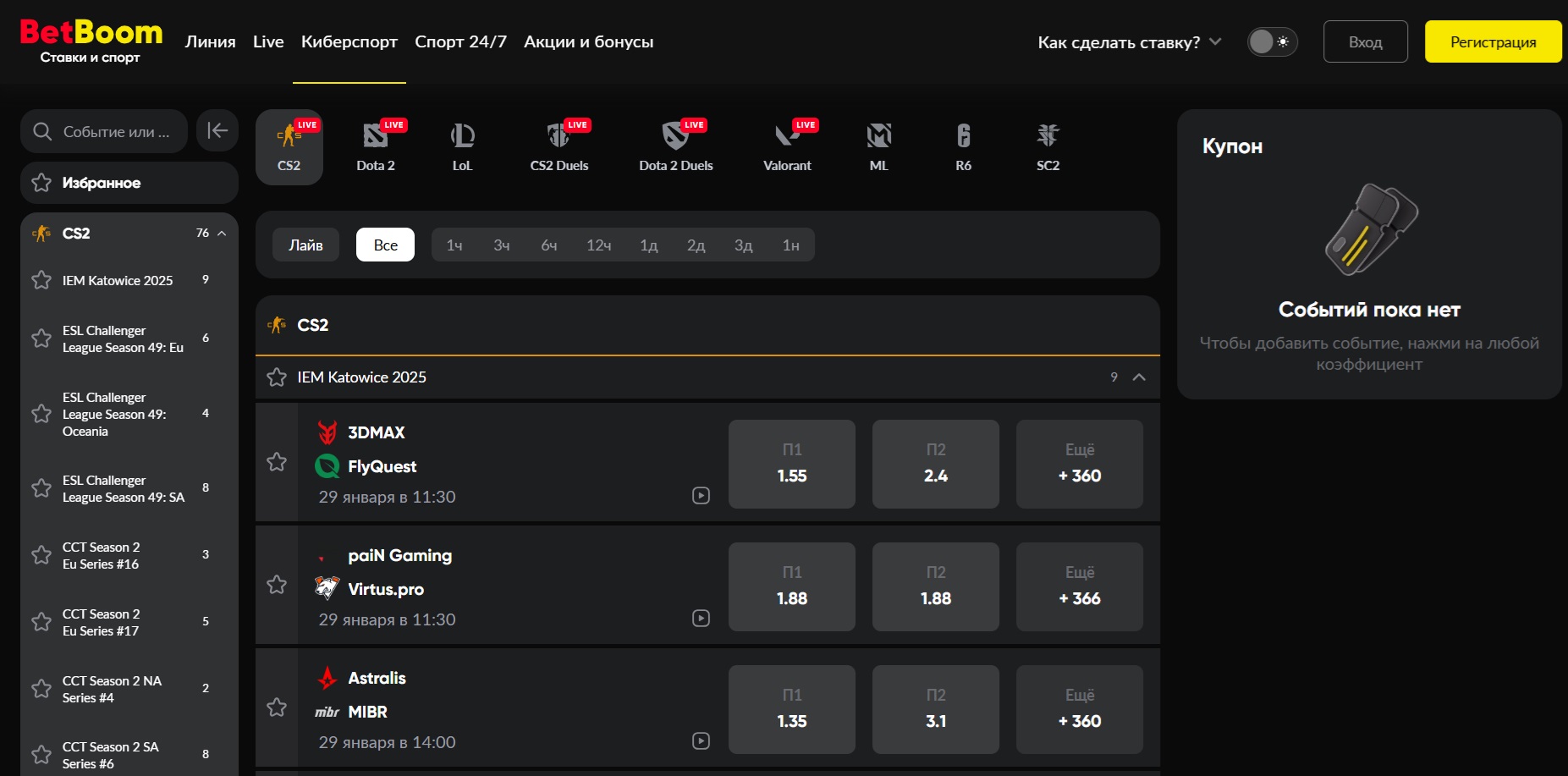Open video stream for 3DMAX vs FlyQuest
Screen dimensions: 1568x776
(701, 496)
